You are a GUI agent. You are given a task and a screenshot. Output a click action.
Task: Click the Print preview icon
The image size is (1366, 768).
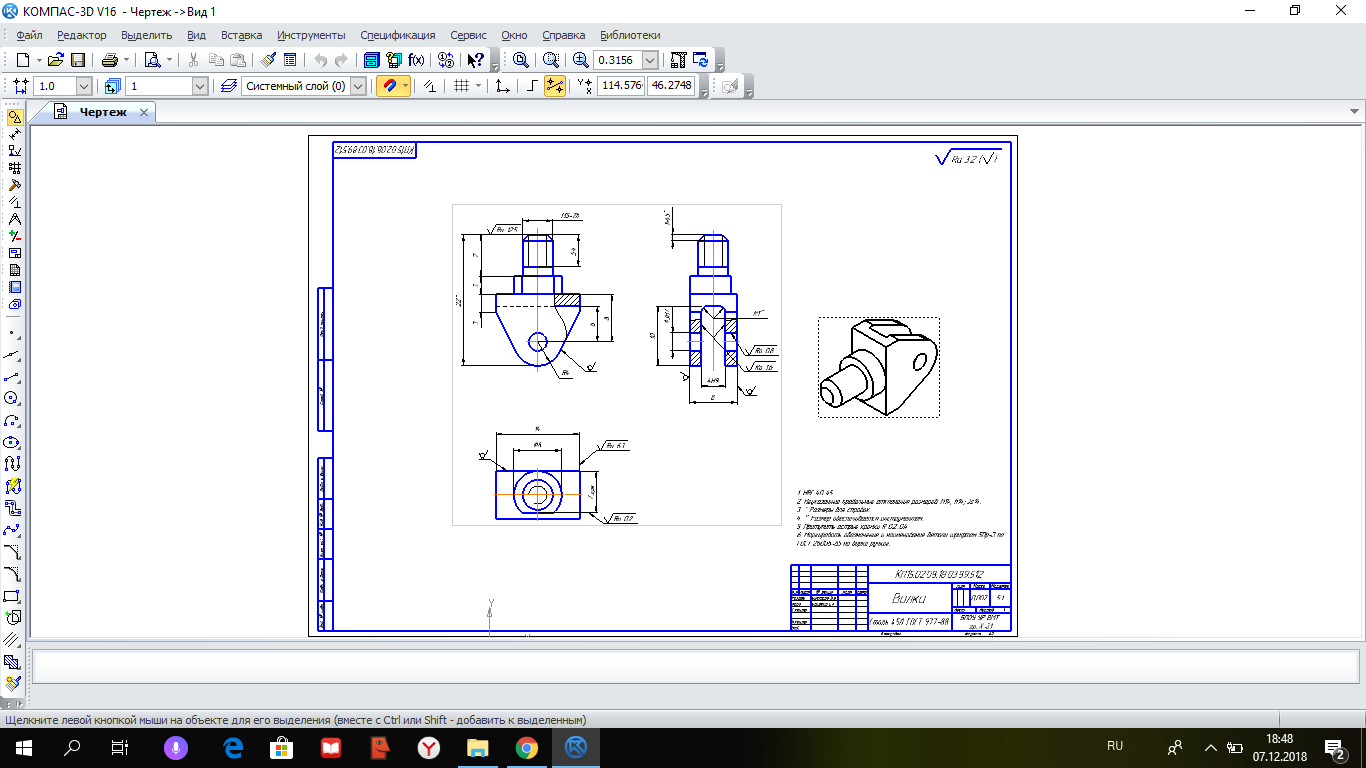153,60
